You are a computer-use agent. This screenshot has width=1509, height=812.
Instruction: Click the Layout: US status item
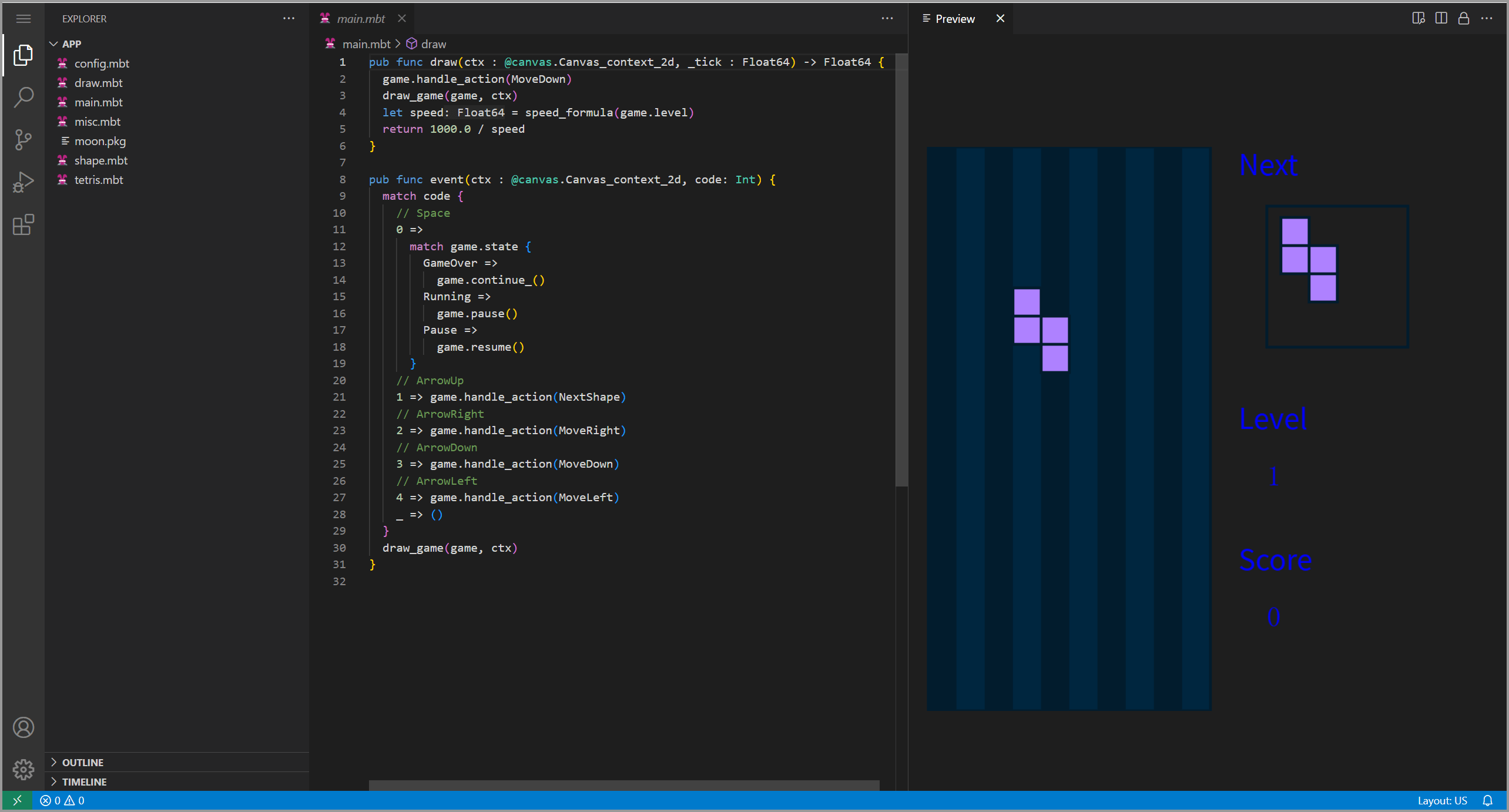(x=1441, y=800)
